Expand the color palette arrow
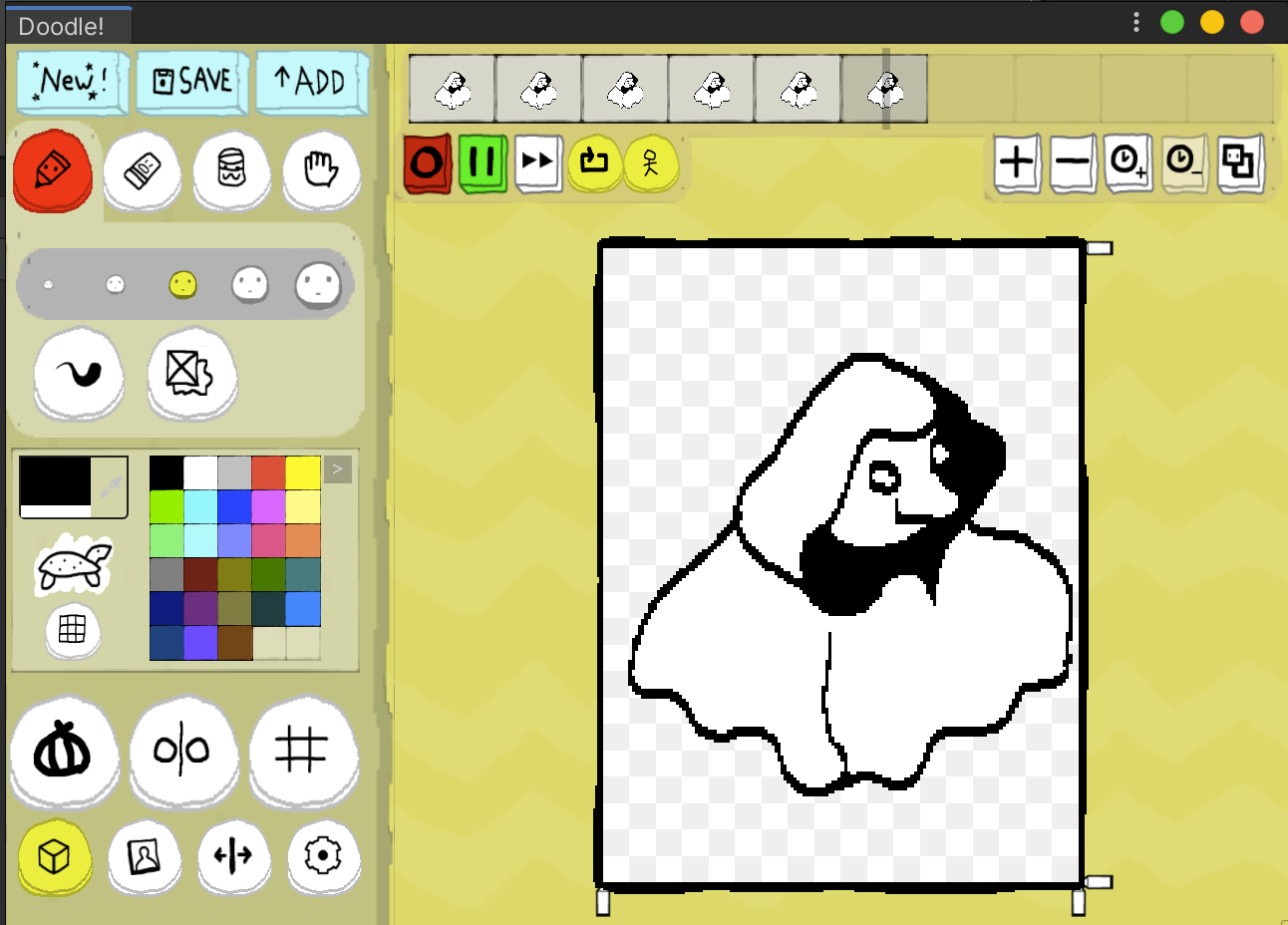Viewport: 1288px width, 925px height. coord(338,469)
